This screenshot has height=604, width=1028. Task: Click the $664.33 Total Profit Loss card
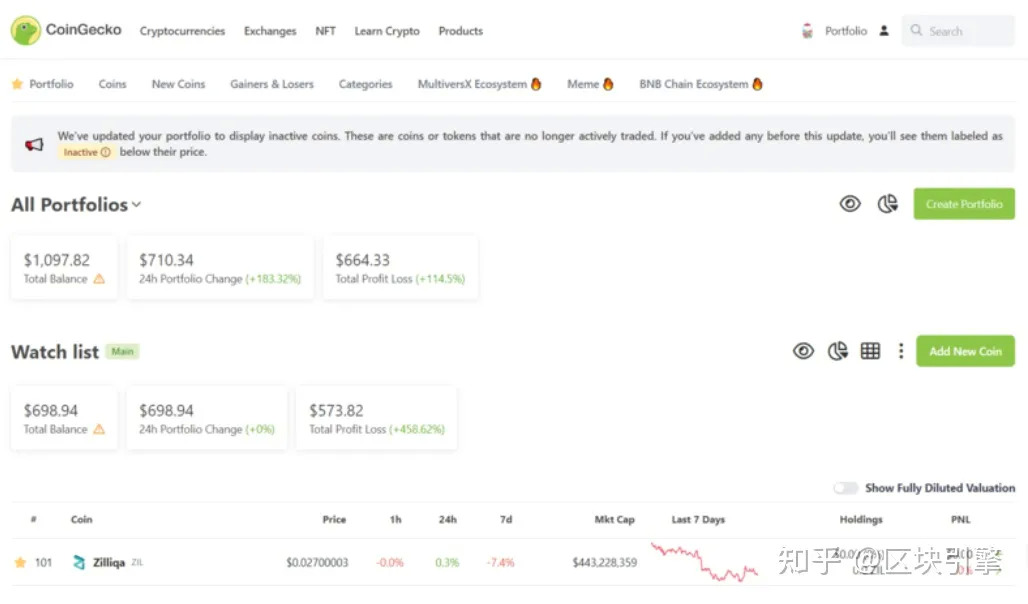point(400,268)
